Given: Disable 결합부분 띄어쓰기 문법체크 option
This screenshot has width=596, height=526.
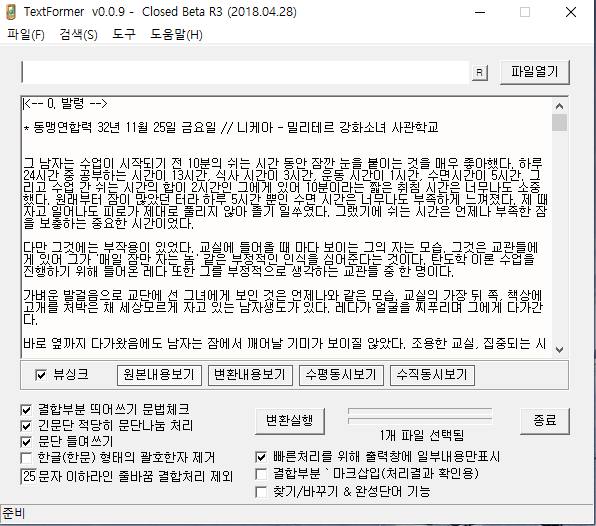Looking at the screenshot, I should tap(26, 410).
